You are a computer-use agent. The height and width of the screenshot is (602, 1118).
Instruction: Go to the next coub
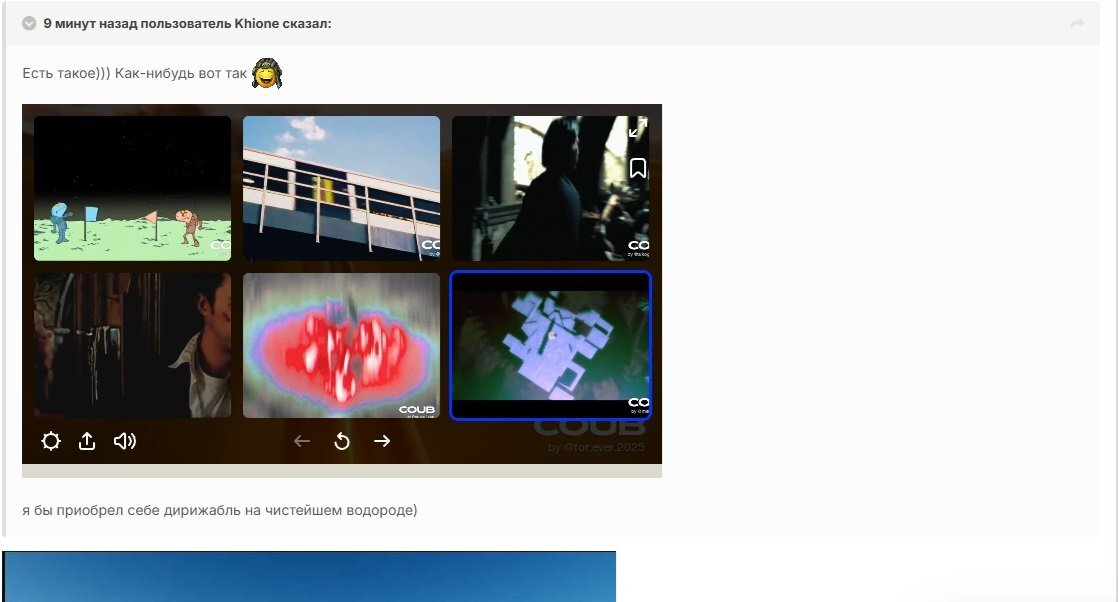(x=382, y=441)
